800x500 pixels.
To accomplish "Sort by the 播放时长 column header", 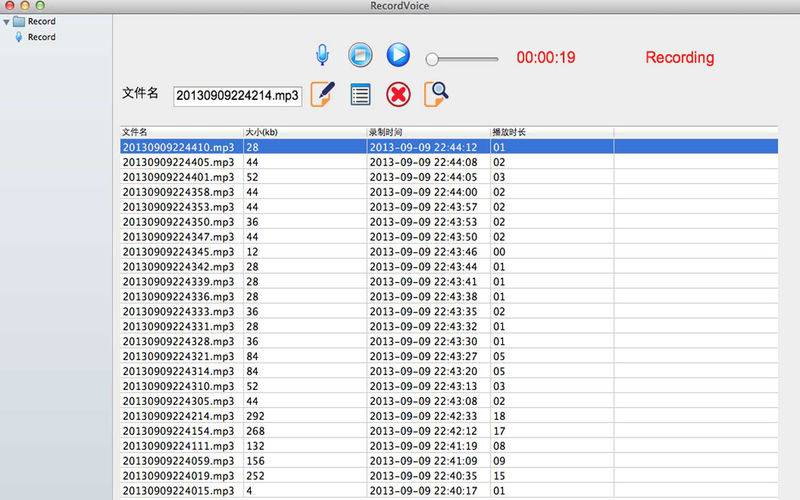I will tap(552, 132).
